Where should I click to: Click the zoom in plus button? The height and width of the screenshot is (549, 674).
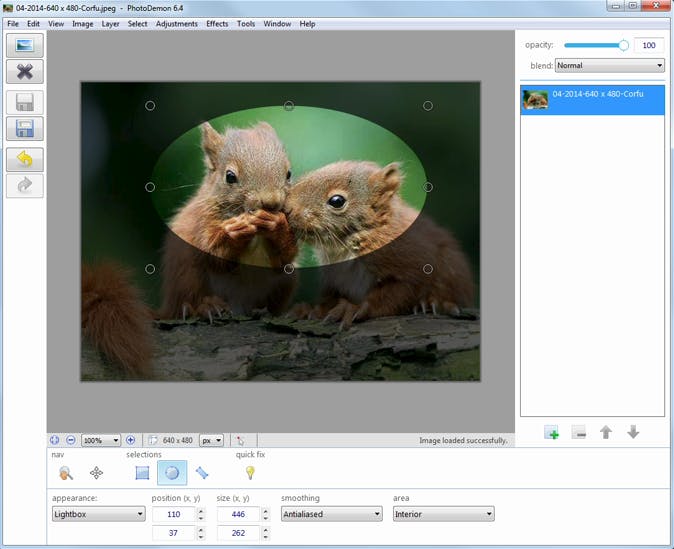click(130, 440)
